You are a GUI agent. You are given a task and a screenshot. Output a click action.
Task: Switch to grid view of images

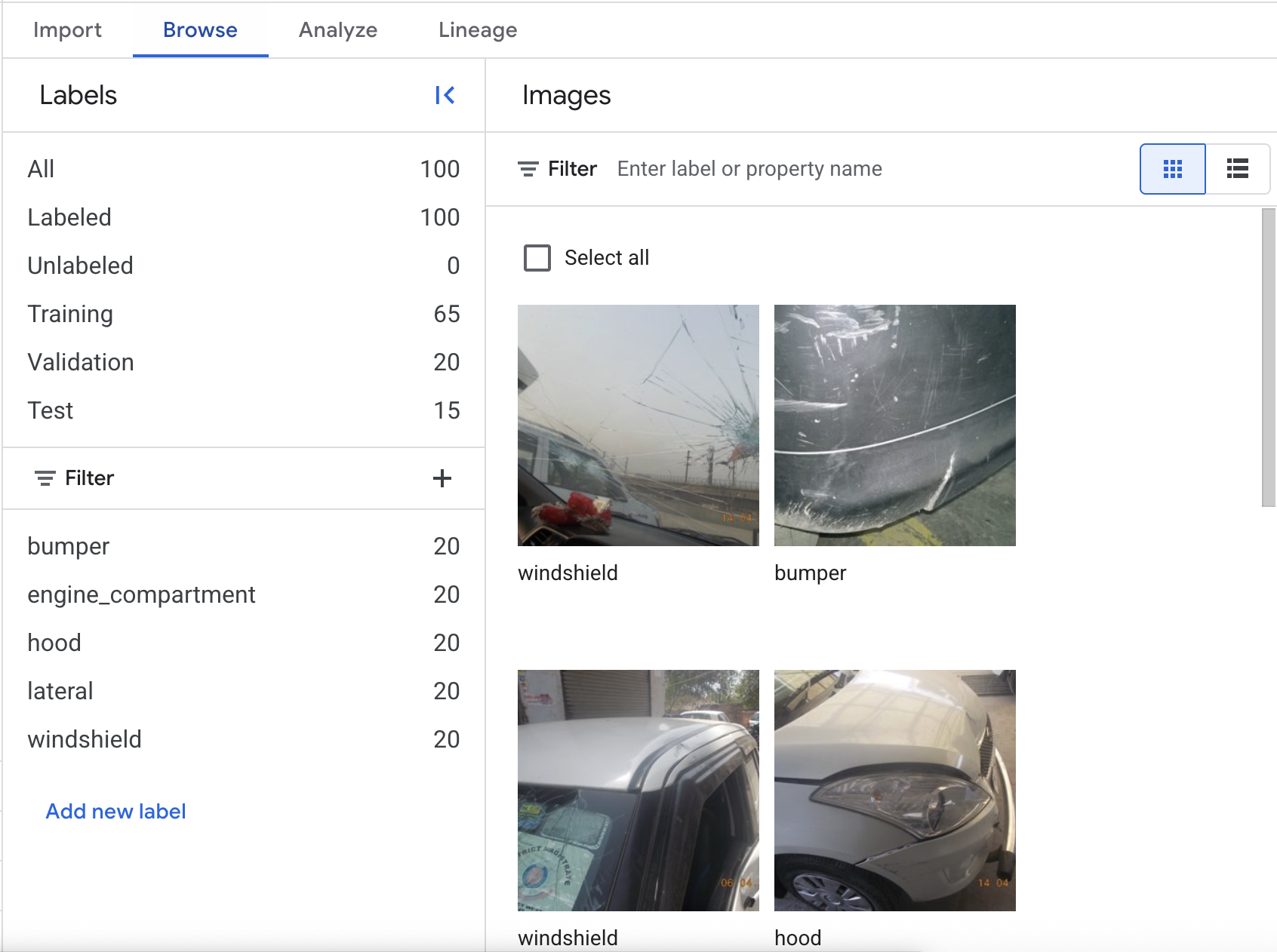point(1172,169)
